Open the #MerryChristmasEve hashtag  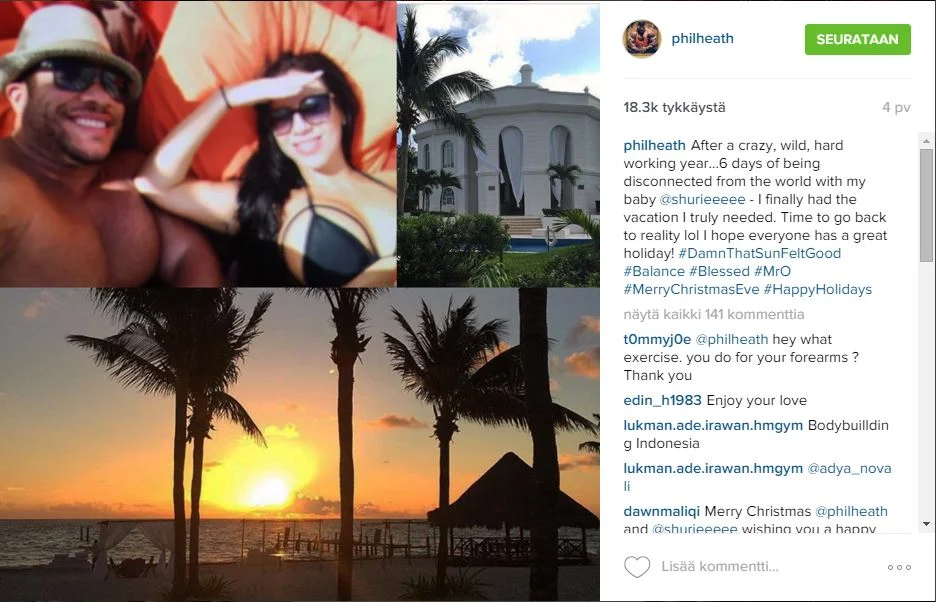coord(691,290)
